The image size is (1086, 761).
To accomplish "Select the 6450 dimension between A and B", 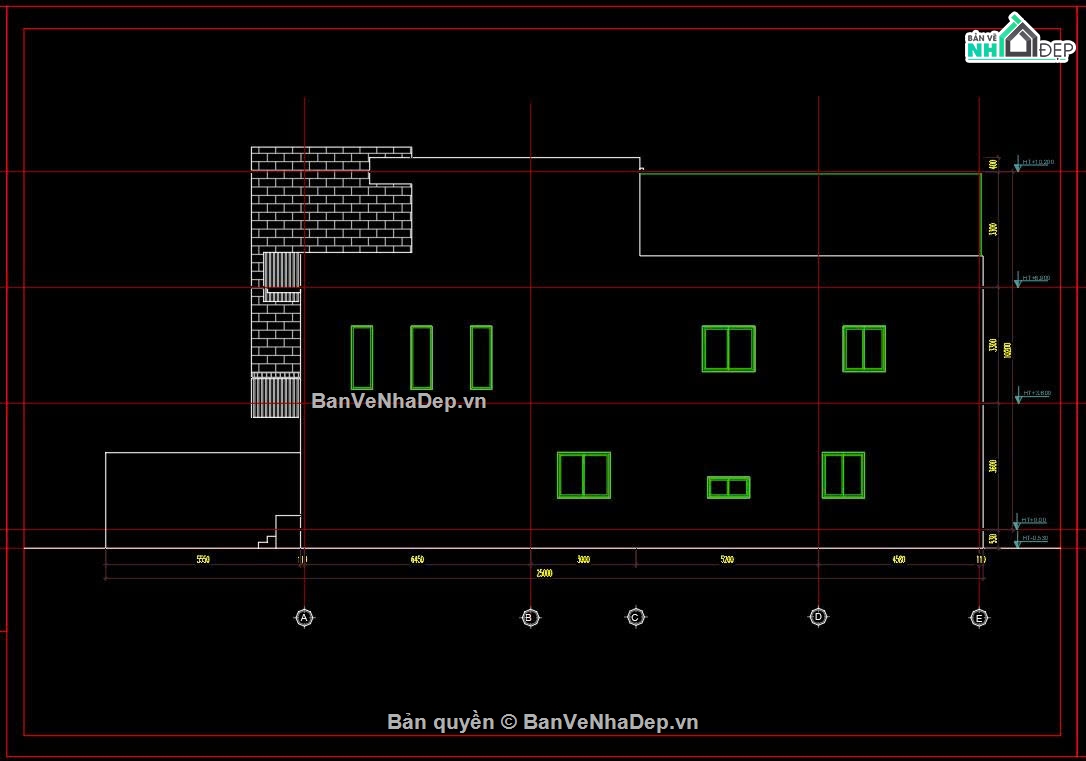I will (417, 559).
